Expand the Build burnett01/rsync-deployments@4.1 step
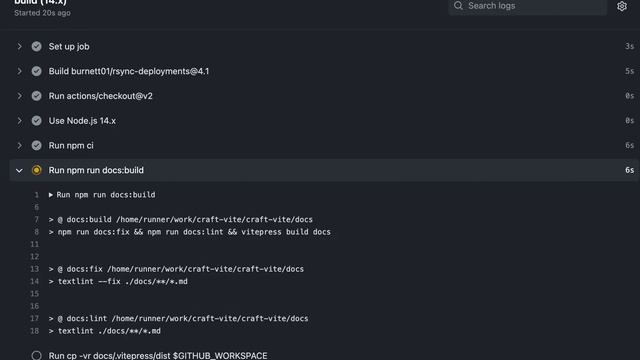 [19, 71]
